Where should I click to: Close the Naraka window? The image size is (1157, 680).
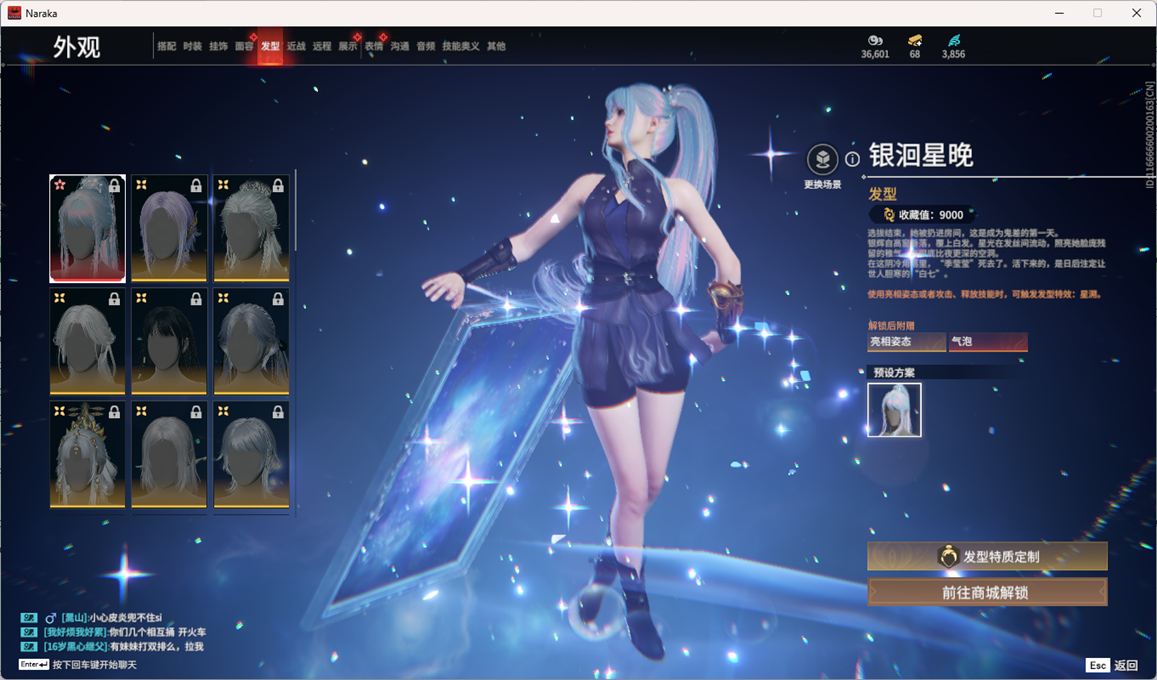[x=1136, y=13]
